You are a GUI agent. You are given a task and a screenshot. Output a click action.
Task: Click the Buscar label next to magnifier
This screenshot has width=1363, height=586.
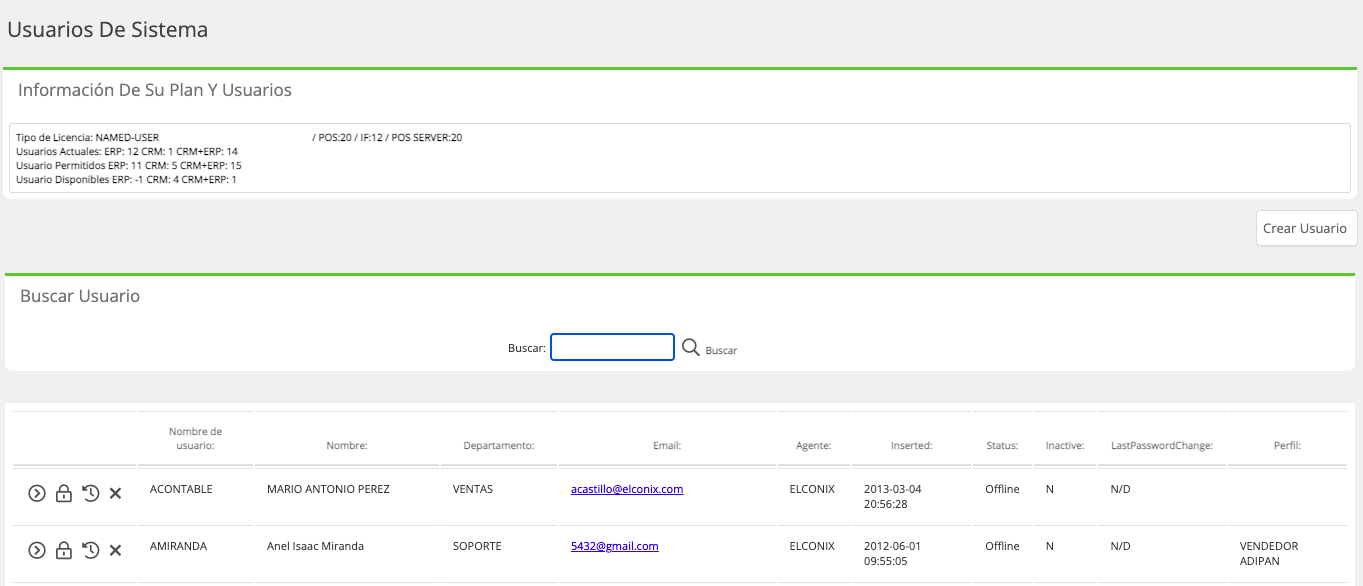721,351
